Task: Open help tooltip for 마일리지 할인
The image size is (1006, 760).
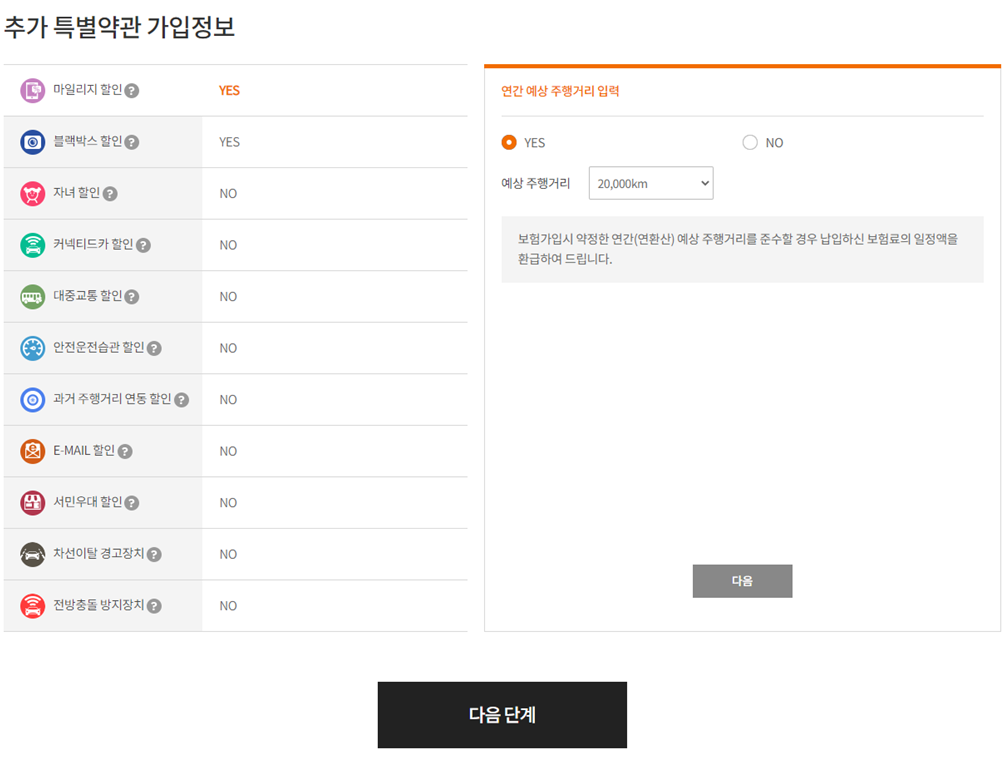Action: pos(132,91)
